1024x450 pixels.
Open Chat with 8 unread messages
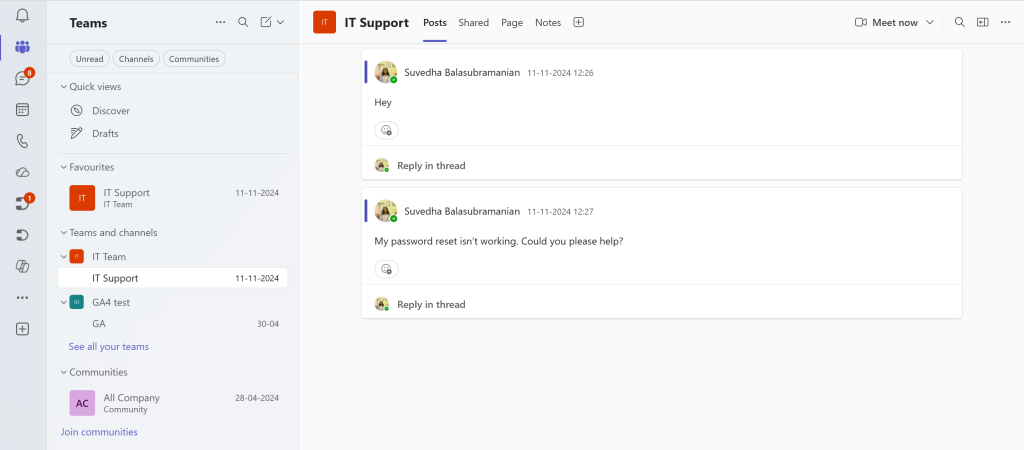(x=22, y=78)
